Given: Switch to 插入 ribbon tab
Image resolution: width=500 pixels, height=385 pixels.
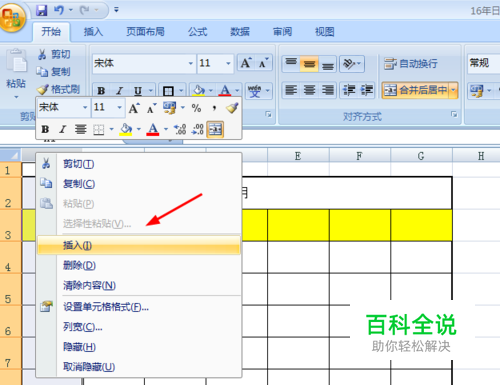Looking at the screenshot, I should click(93, 32).
